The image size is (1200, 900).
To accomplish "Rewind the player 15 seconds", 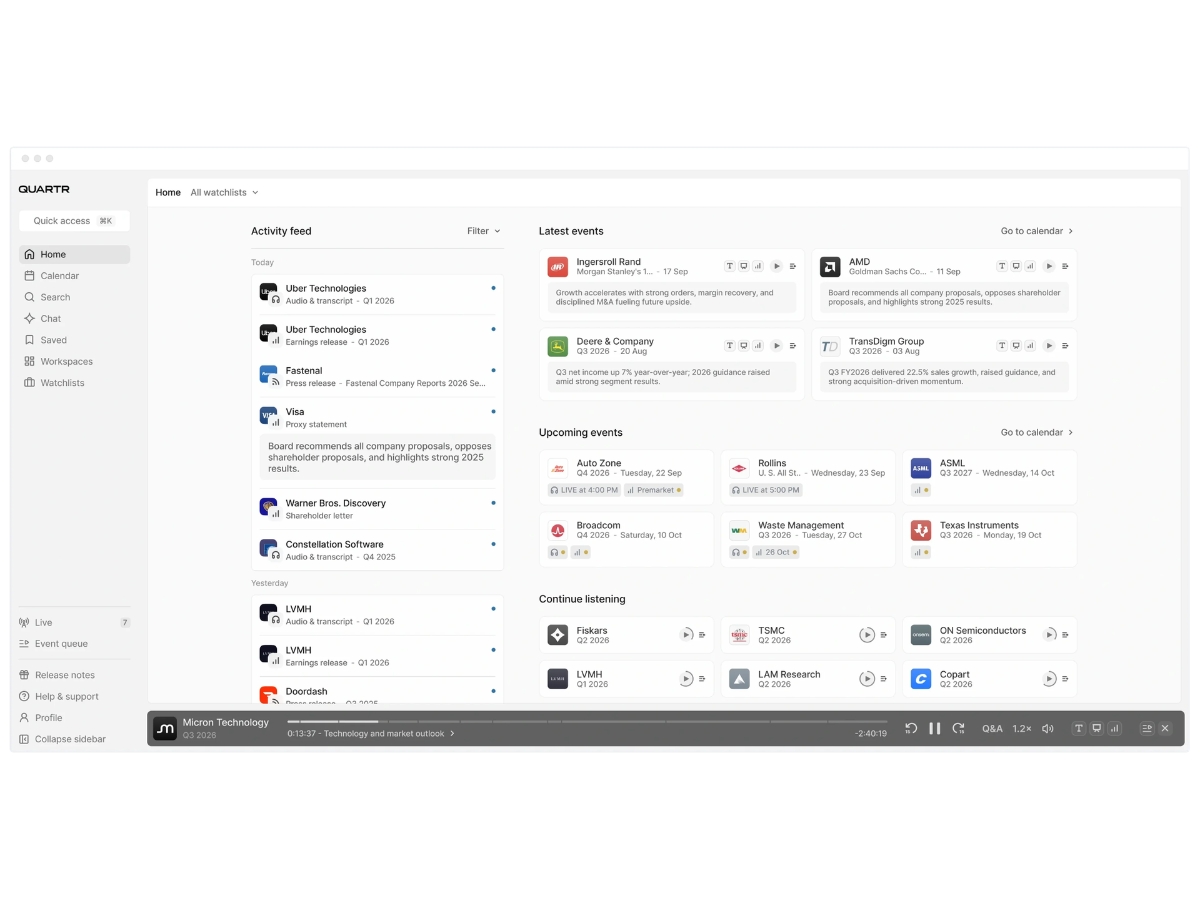I will [911, 729].
